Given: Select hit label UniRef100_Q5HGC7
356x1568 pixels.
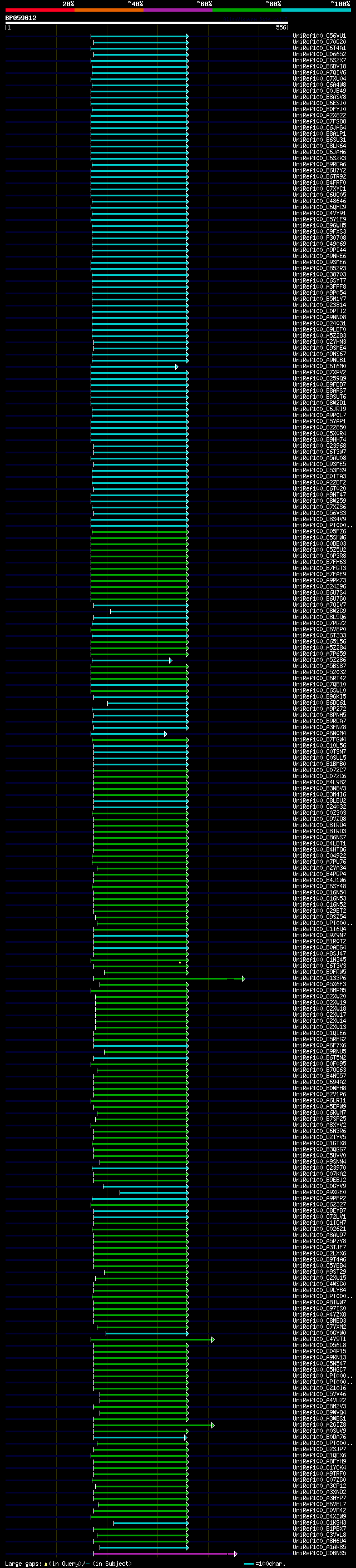Looking at the screenshot, I should point(319,1369).
